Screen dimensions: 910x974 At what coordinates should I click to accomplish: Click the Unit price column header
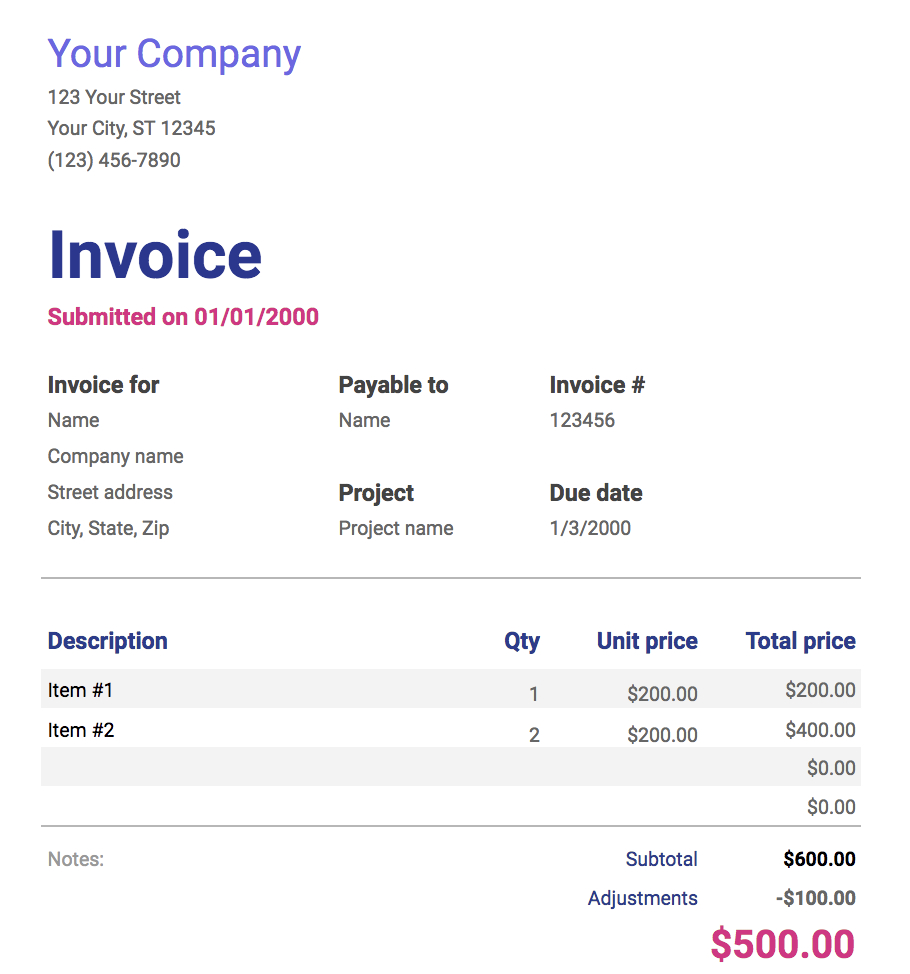(x=647, y=641)
